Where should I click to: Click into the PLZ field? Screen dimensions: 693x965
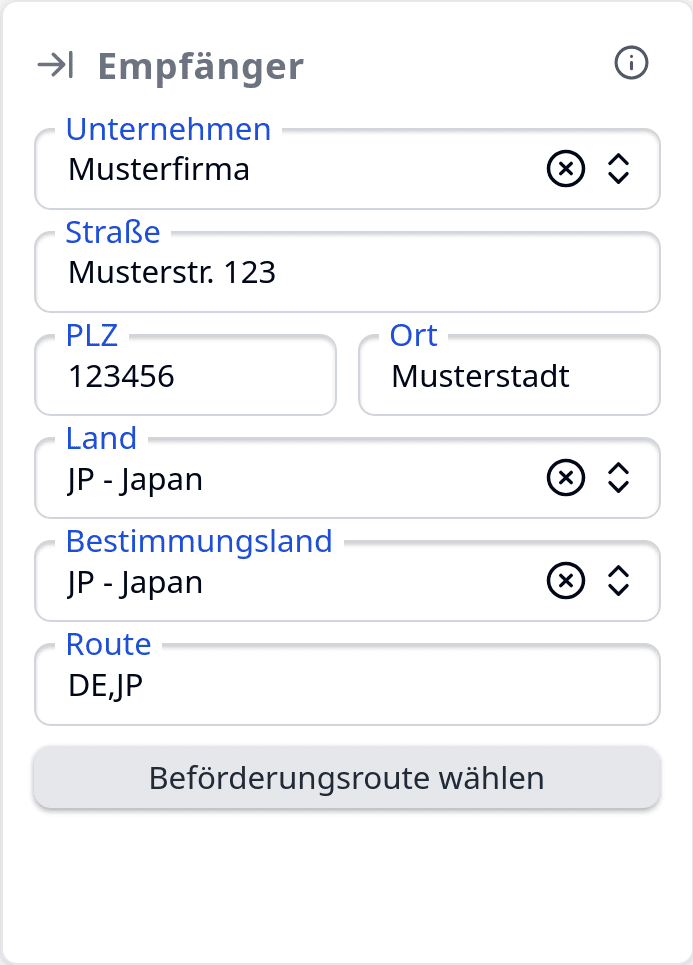click(185, 376)
